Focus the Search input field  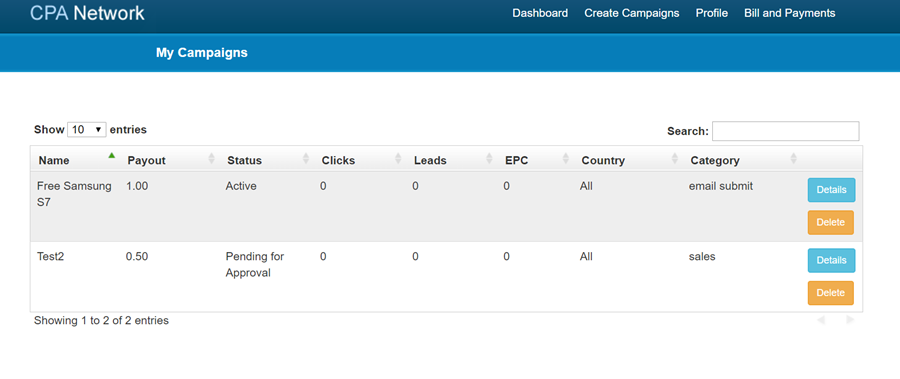[785, 131]
